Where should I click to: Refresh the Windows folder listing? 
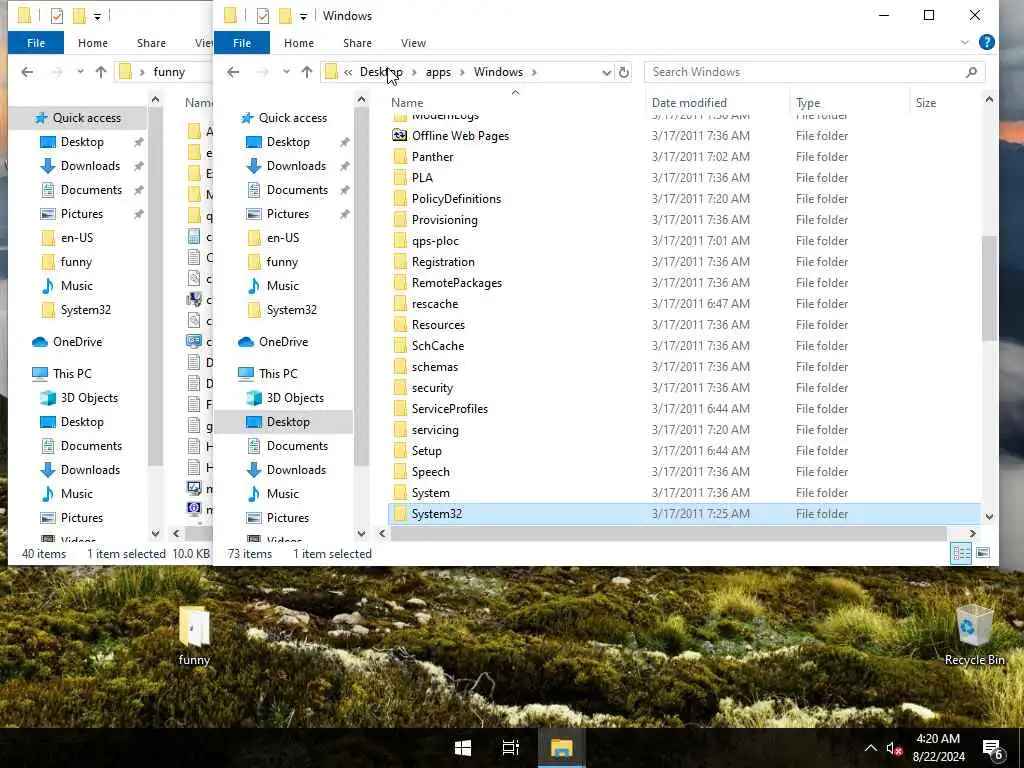624,72
